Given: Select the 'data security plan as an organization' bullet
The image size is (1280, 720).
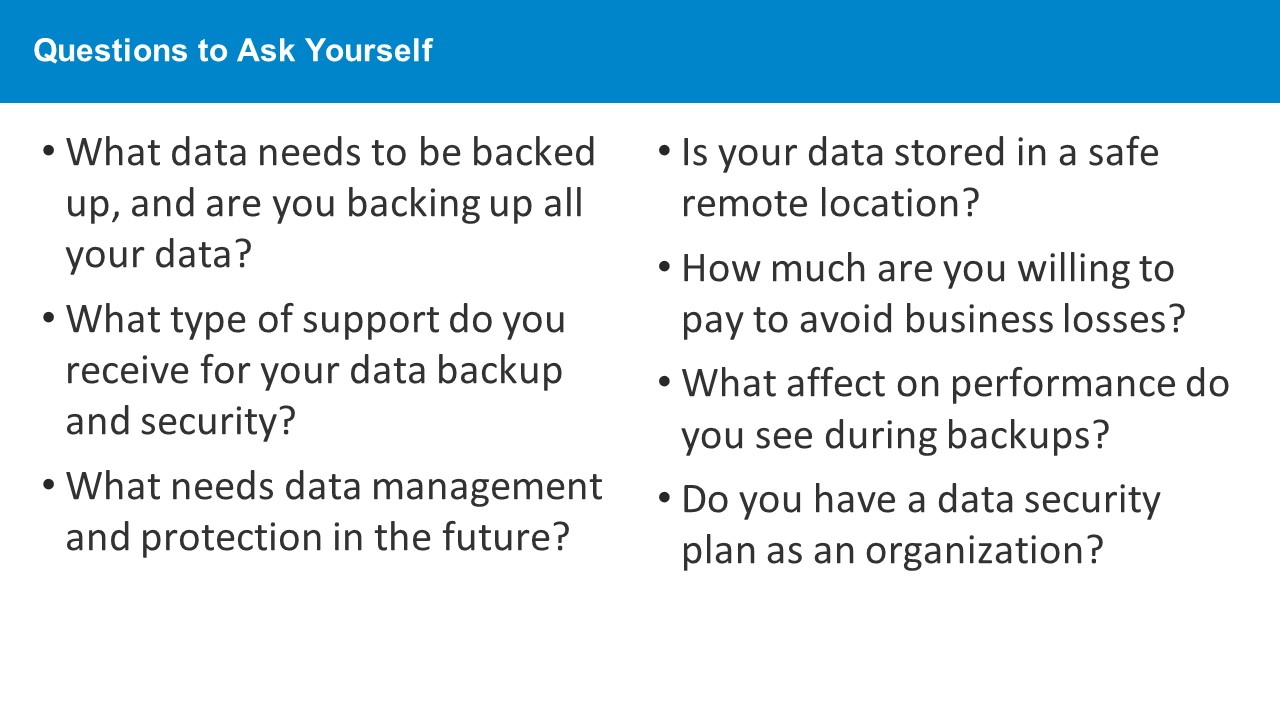Looking at the screenshot, I should [909, 525].
